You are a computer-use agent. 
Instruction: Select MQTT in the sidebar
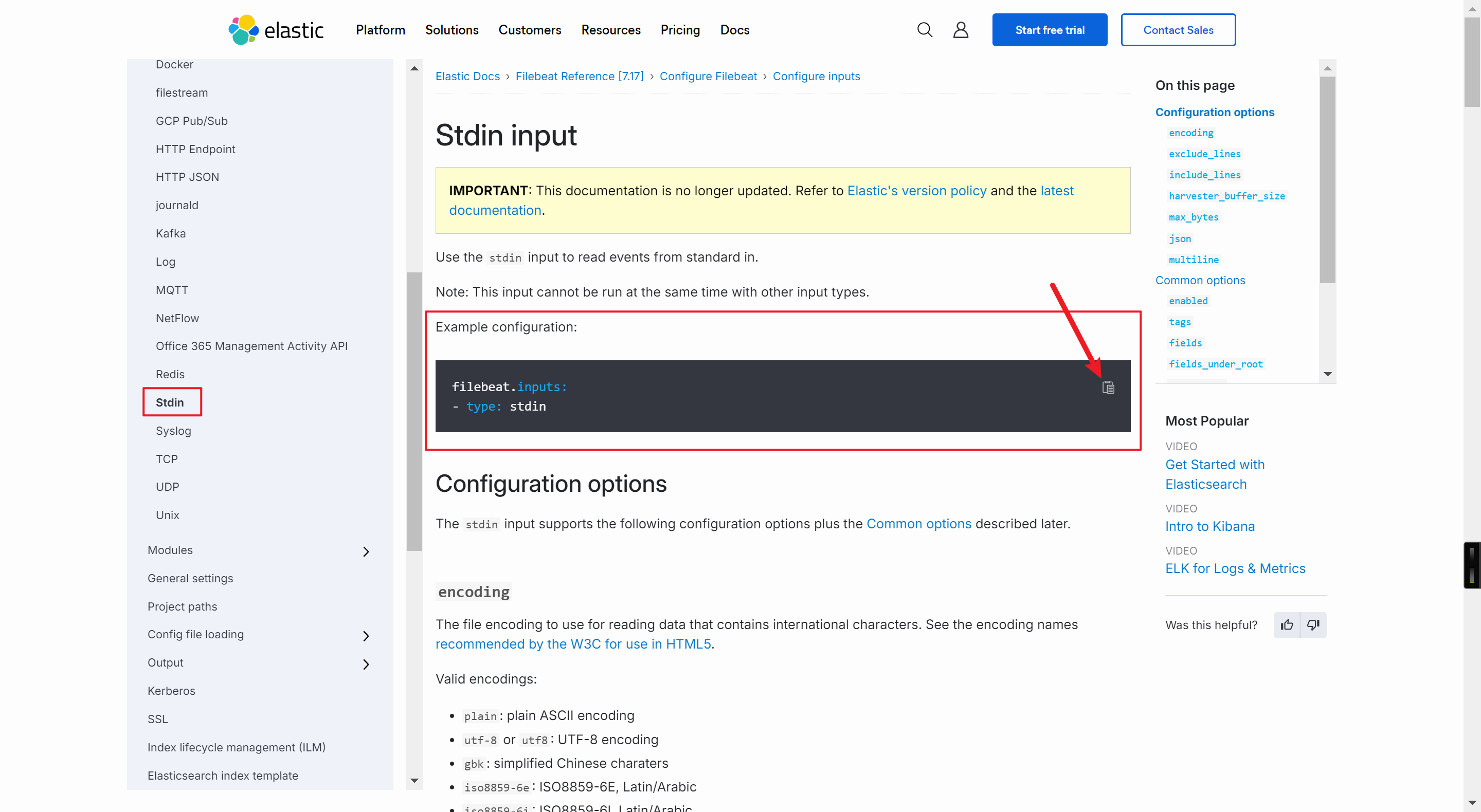click(x=171, y=290)
